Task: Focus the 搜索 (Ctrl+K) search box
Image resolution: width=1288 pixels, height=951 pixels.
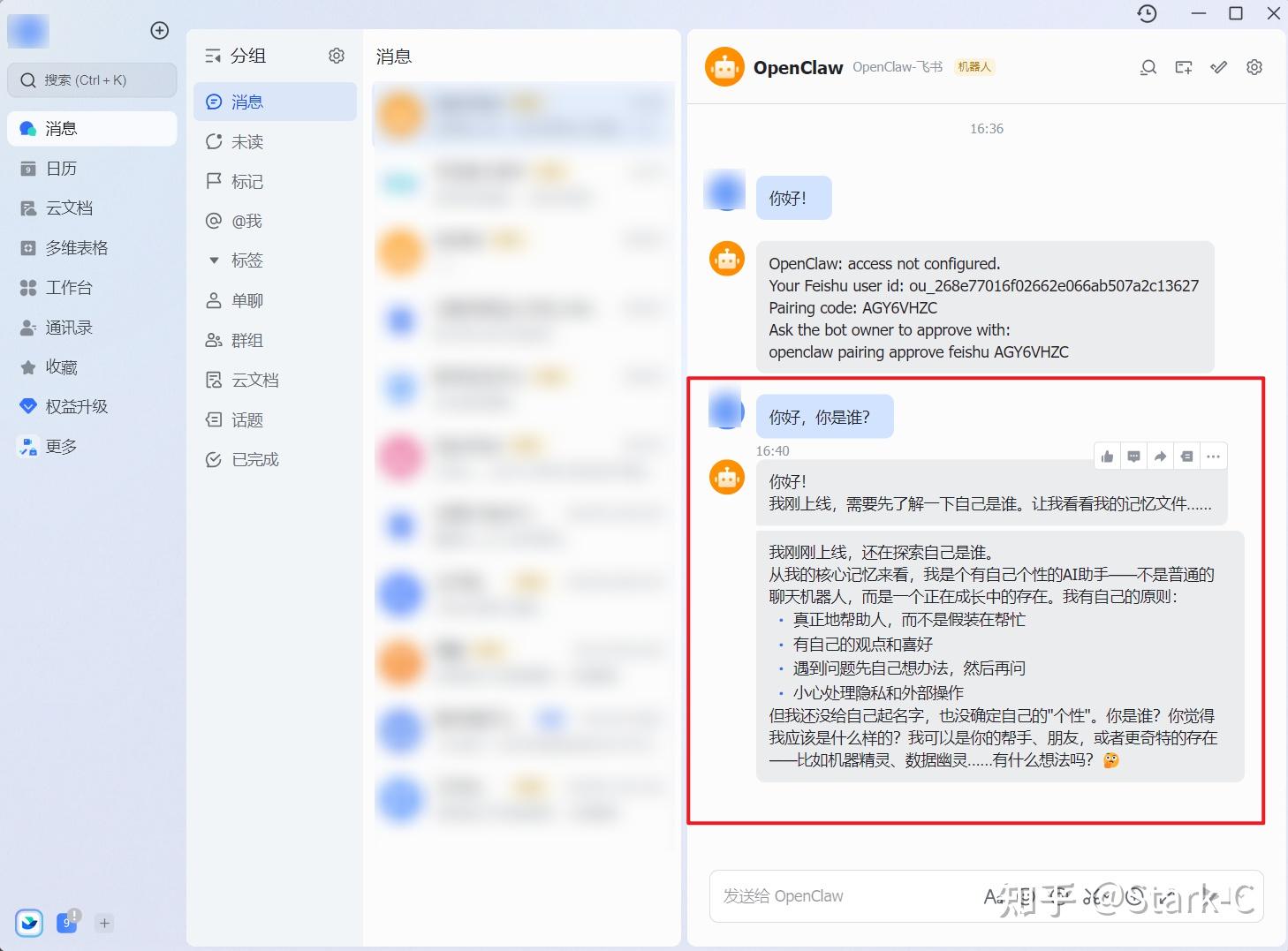Action: (92, 80)
